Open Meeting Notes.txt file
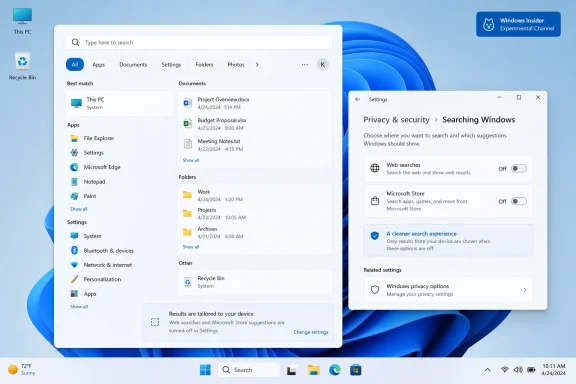 pos(255,145)
